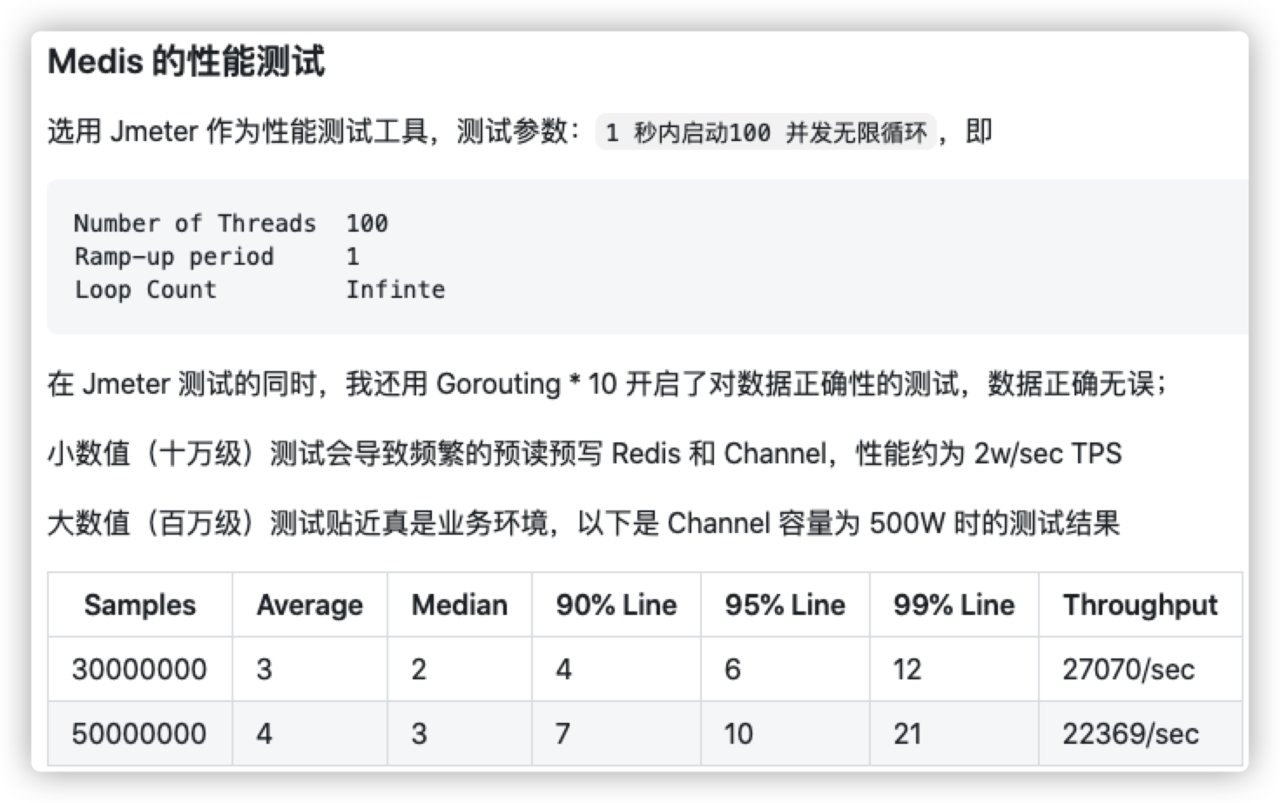Select the Throughput column header
Screen dimensions: 1280x803
point(1140,605)
